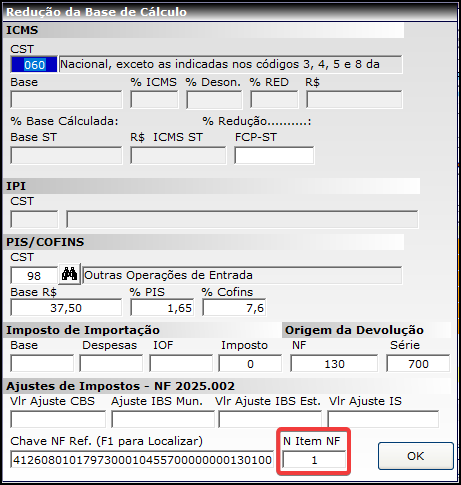The image size is (461, 485).
Task: Click the FCP-ST input field
Action: (x=274, y=155)
